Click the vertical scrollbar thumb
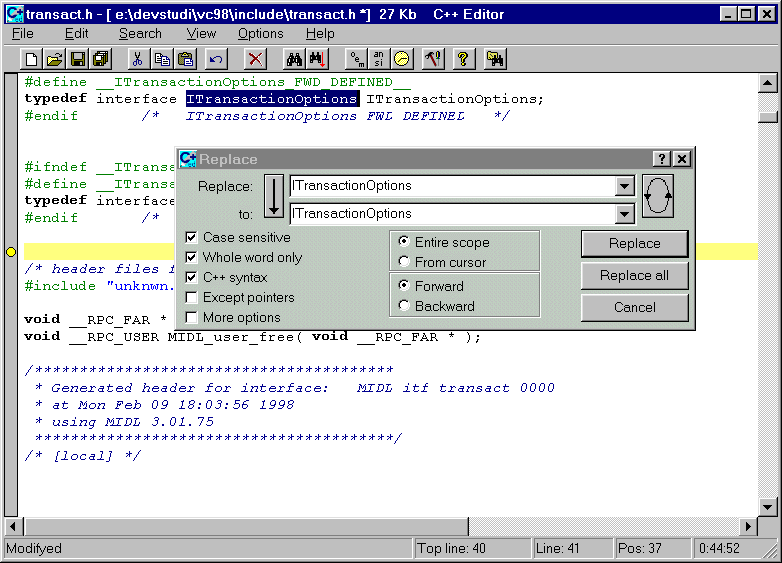Image resolution: width=782 pixels, height=563 pixels. [768, 117]
